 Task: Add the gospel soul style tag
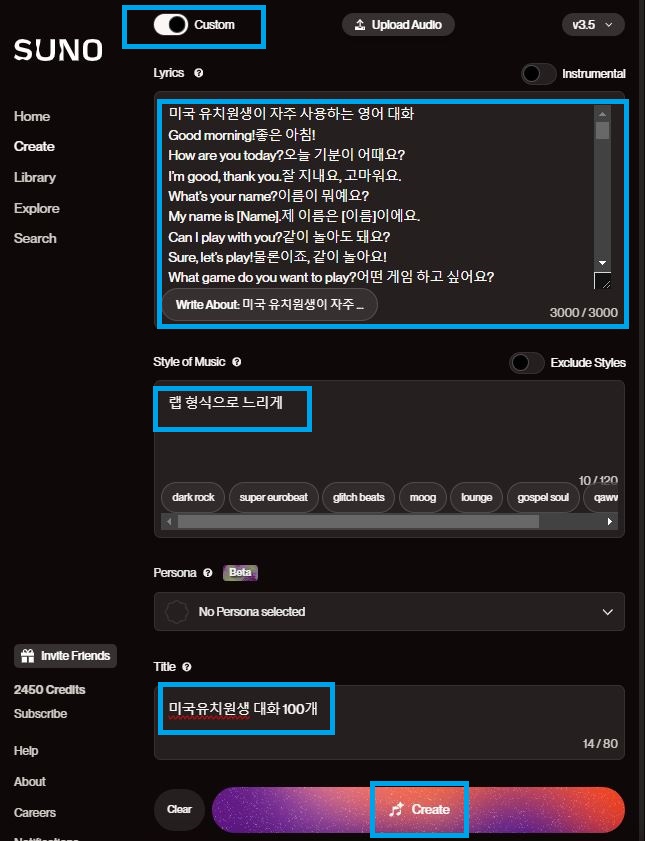543,497
